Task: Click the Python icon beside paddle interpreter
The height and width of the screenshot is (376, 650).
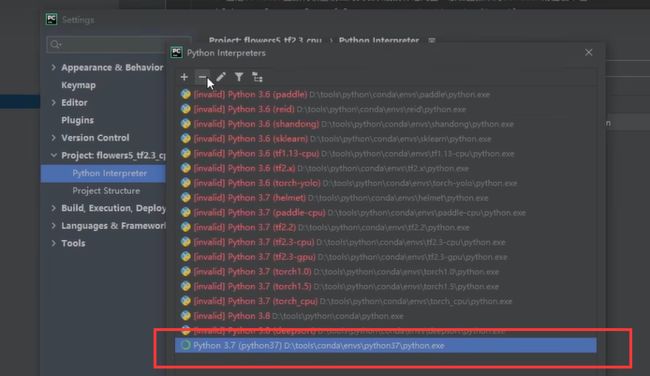Action: point(185,95)
